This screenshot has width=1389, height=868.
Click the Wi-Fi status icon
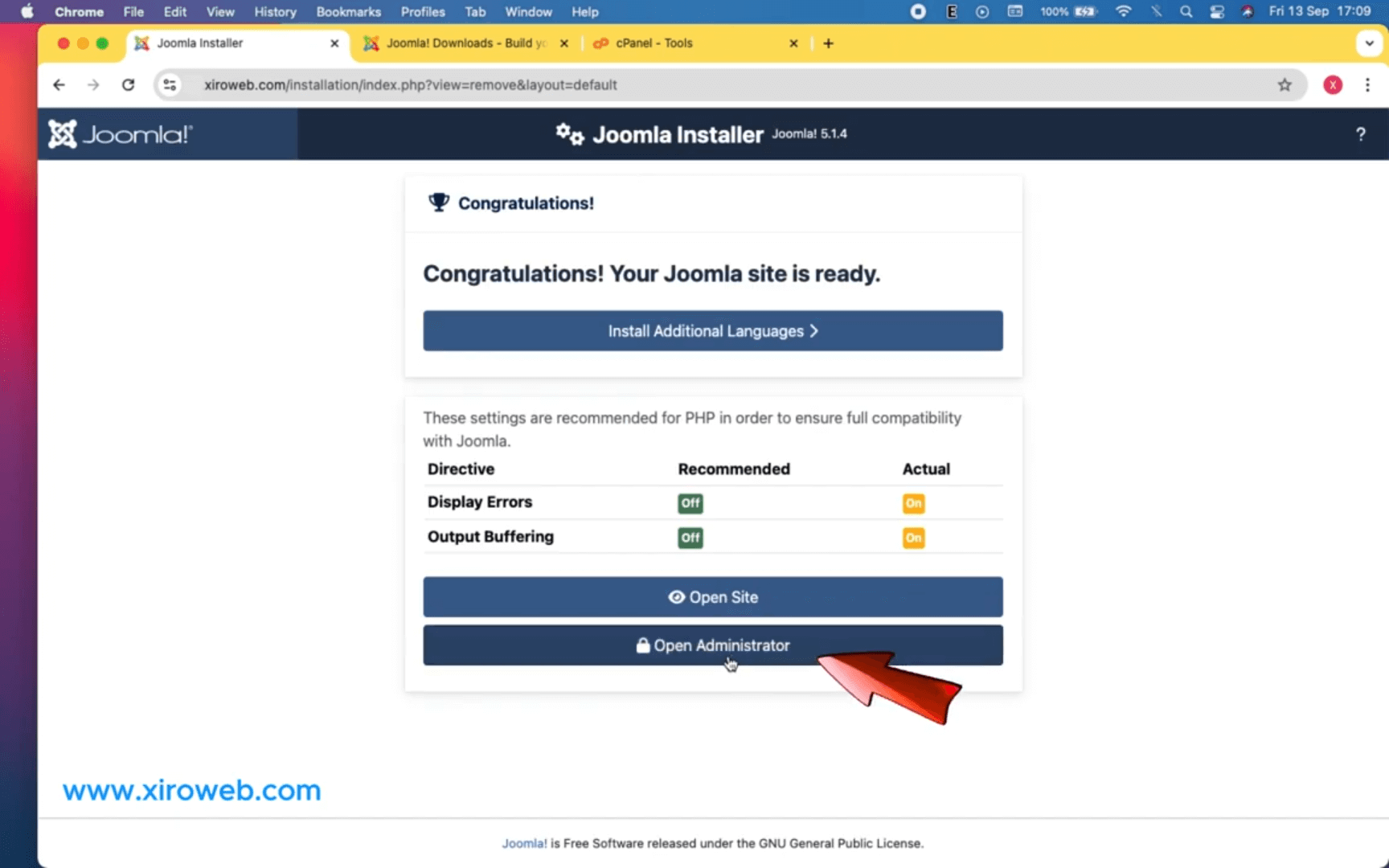(1123, 11)
